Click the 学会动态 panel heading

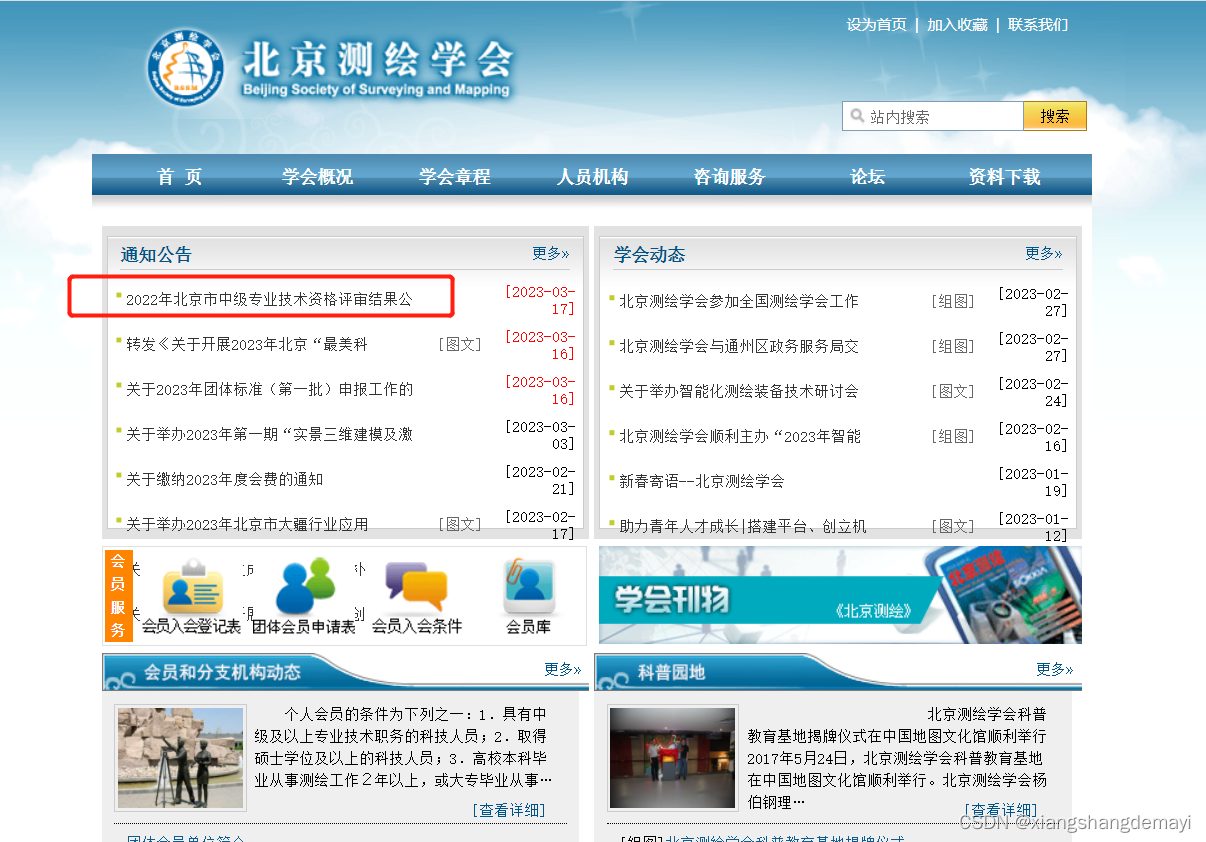(650, 255)
